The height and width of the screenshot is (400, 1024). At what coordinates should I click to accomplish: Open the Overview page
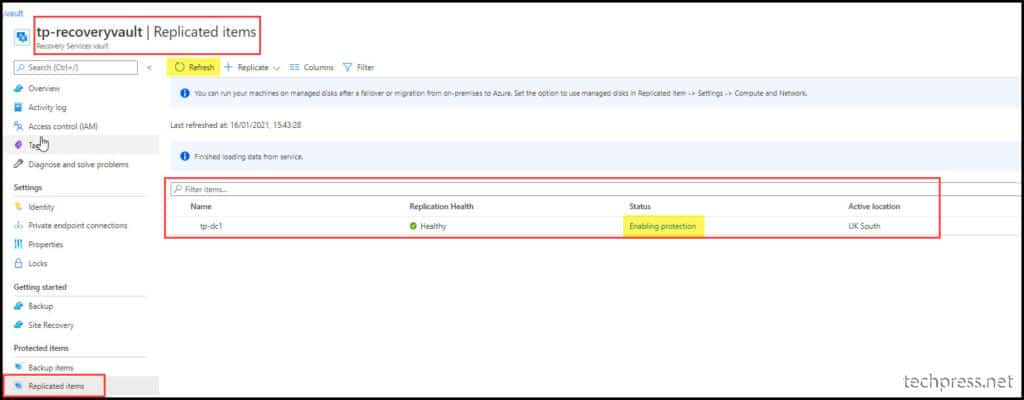tap(44, 88)
